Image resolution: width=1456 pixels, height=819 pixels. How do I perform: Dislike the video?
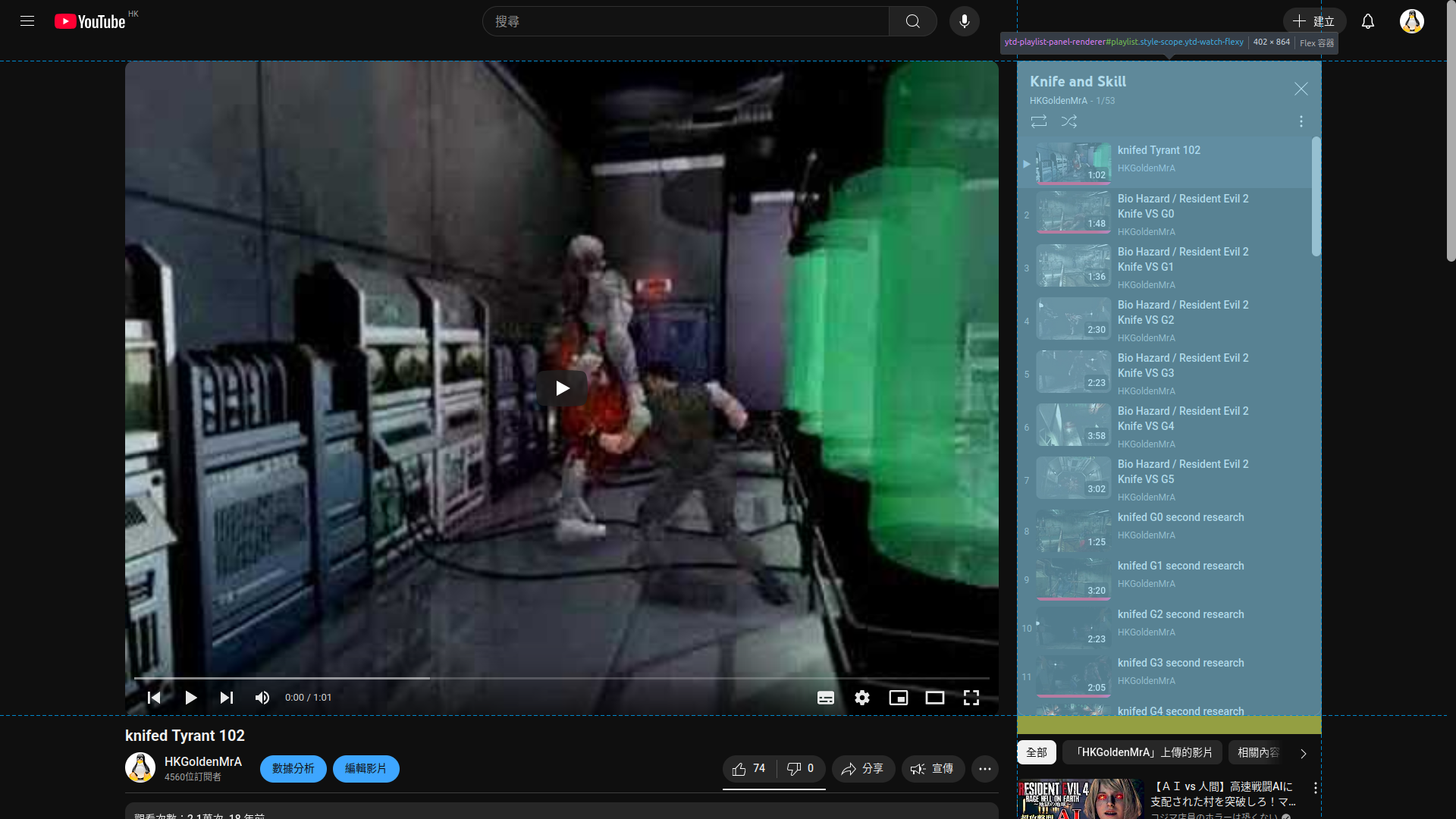pyautogui.click(x=801, y=769)
